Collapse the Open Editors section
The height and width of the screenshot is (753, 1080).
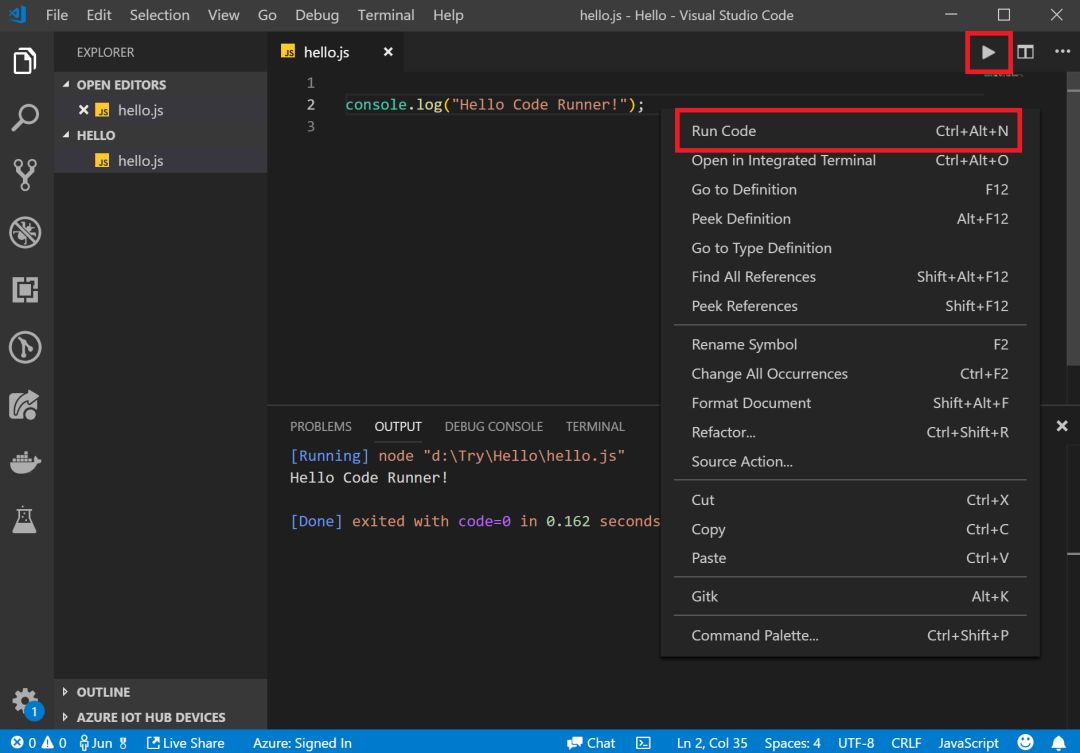coord(120,85)
